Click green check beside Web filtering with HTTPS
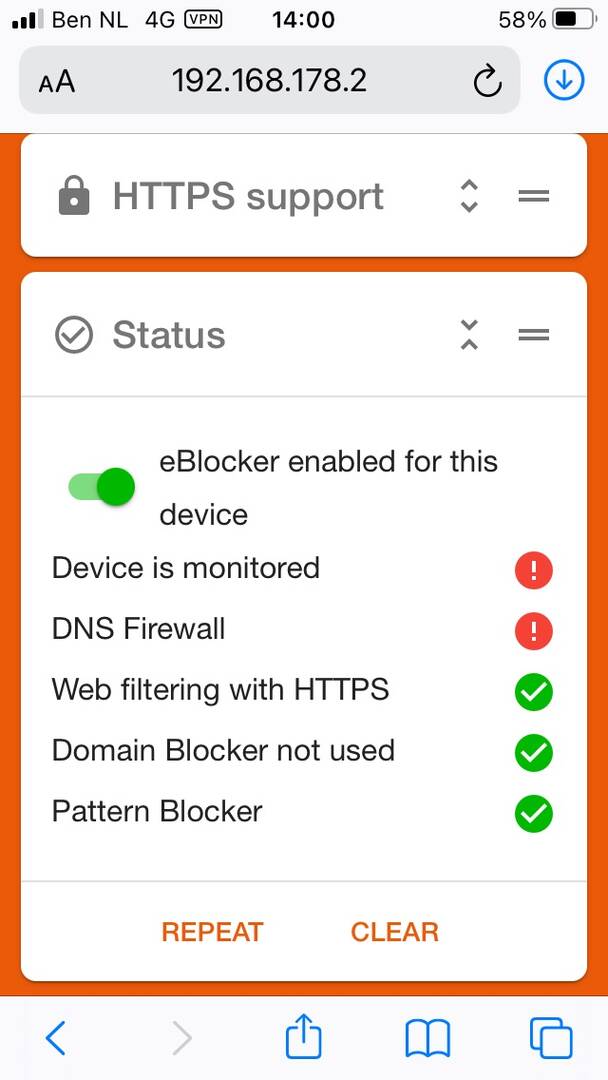Screen dimensions: 608x1080 pyautogui.click(x=534, y=692)
